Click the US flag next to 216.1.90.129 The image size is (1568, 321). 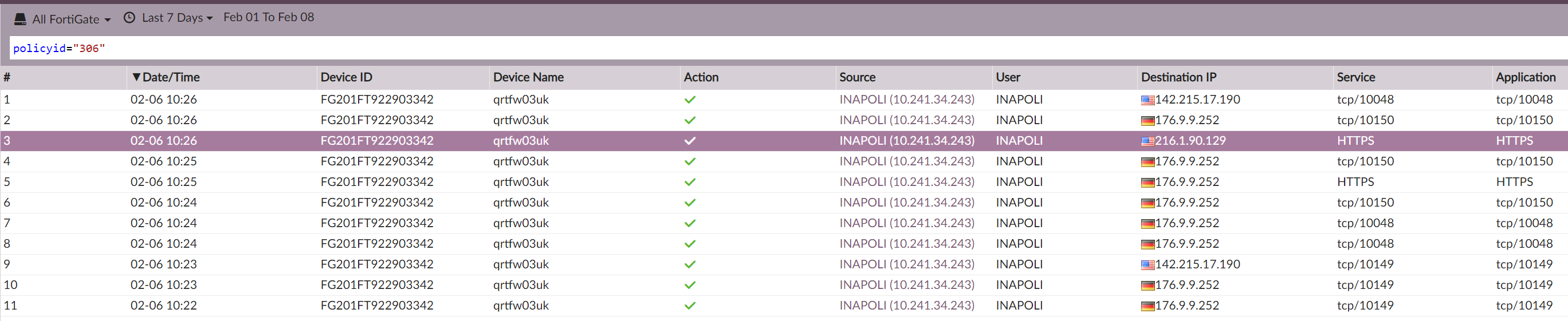point(1147,141)
